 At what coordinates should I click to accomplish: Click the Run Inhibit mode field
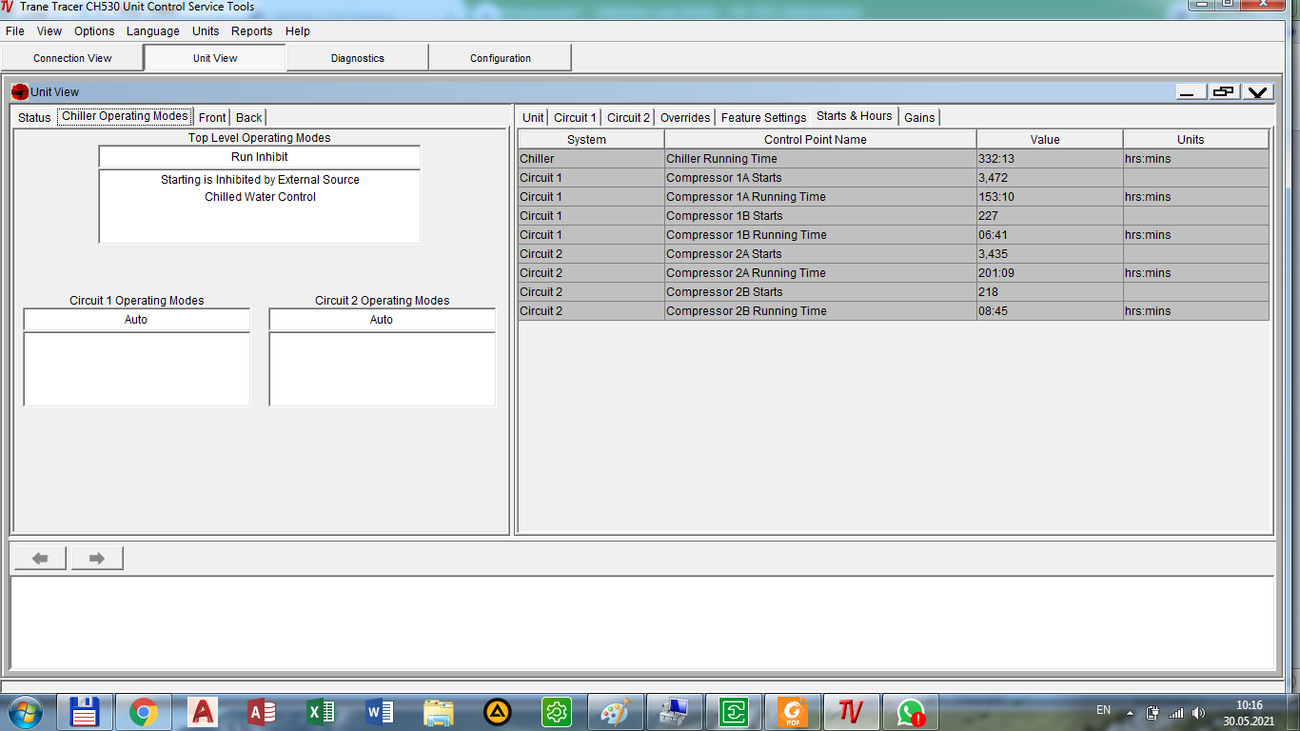coord(259,157)
